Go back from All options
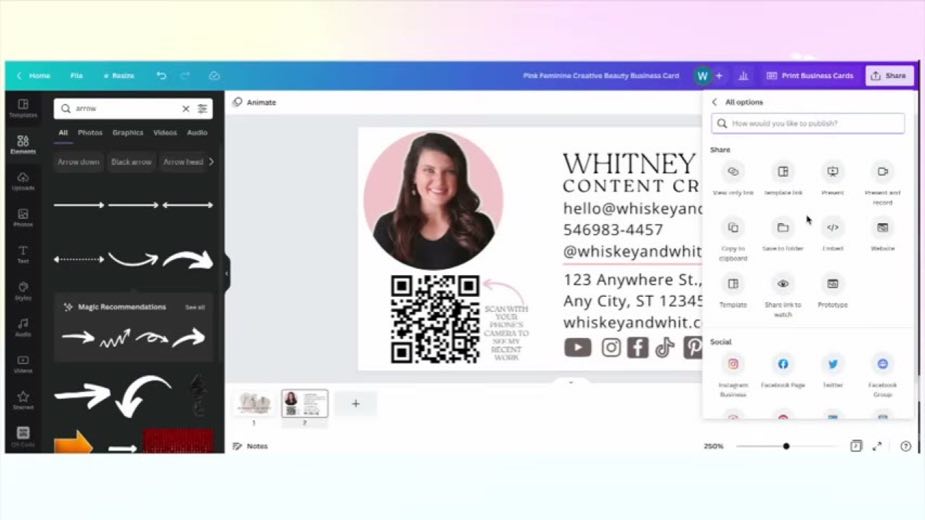The image size is (925, 520). point(715,102)
